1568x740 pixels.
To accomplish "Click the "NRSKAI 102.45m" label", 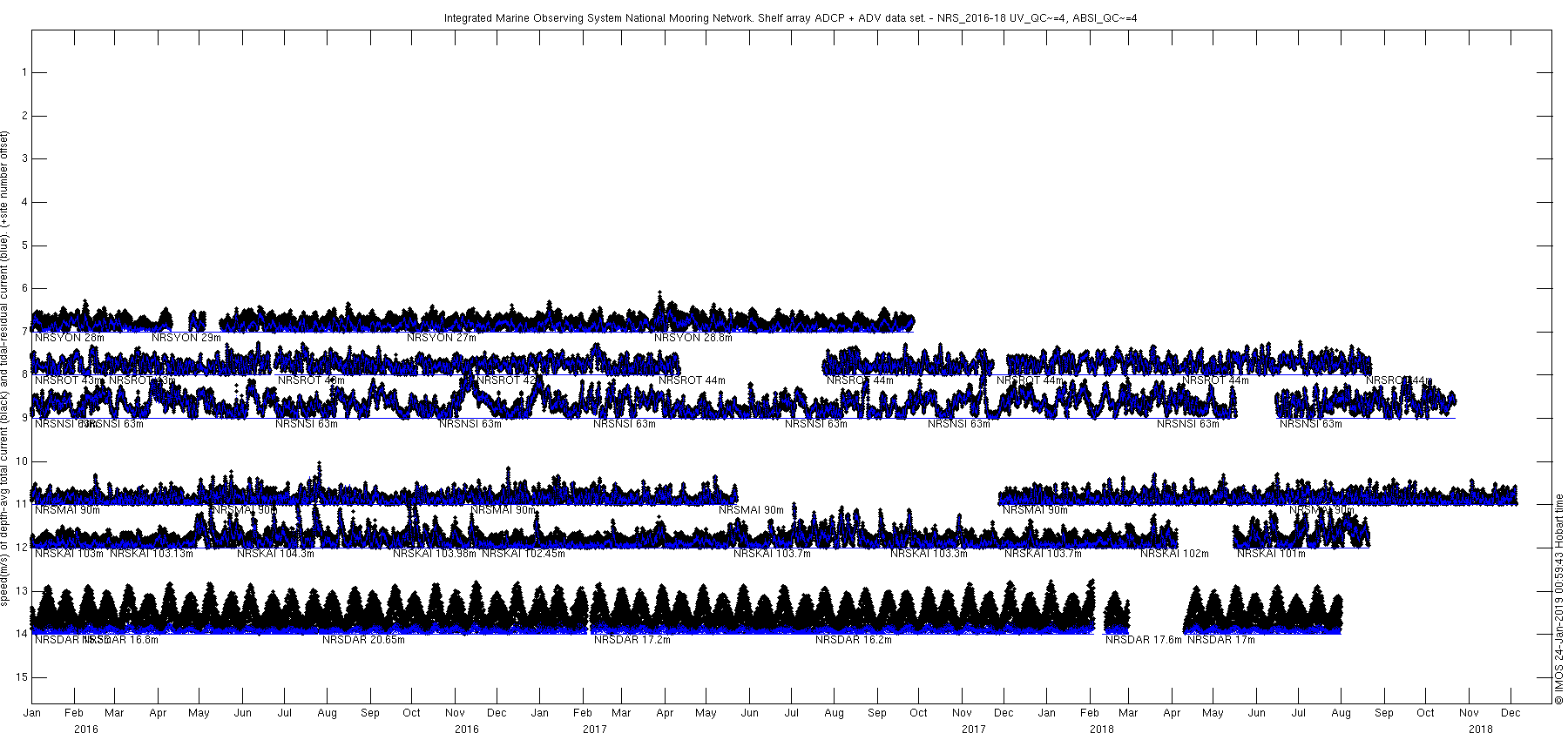I will 524,554.
